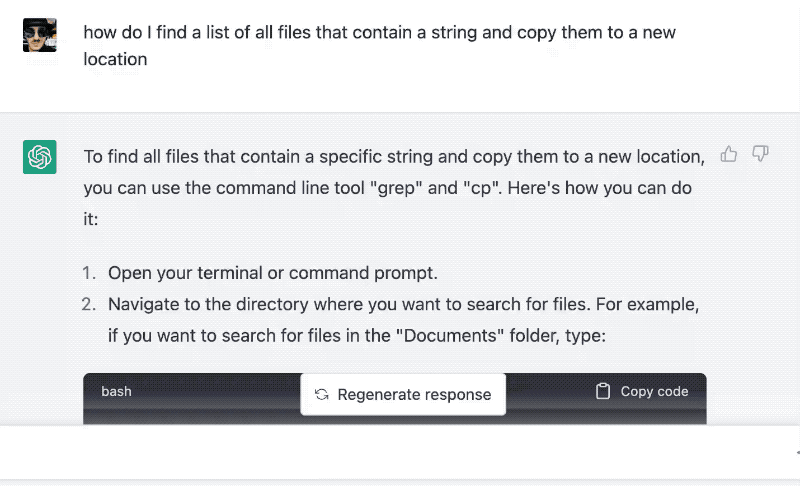This screenshot has width=800, height=486.
Task: Click the circular arrows regenerate icon
Action: [x=321, y=394]
